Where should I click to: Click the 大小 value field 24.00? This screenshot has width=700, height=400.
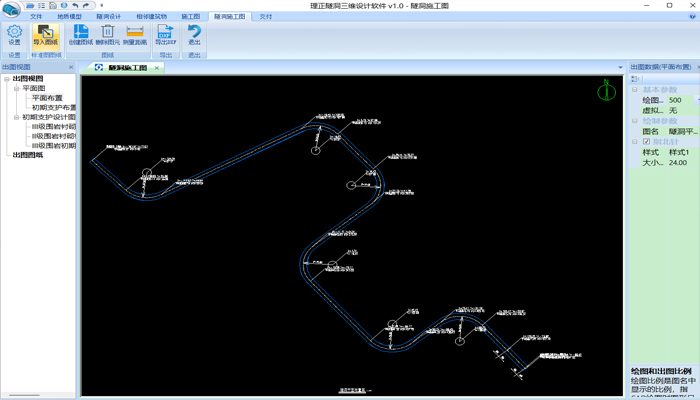[680, 162]
